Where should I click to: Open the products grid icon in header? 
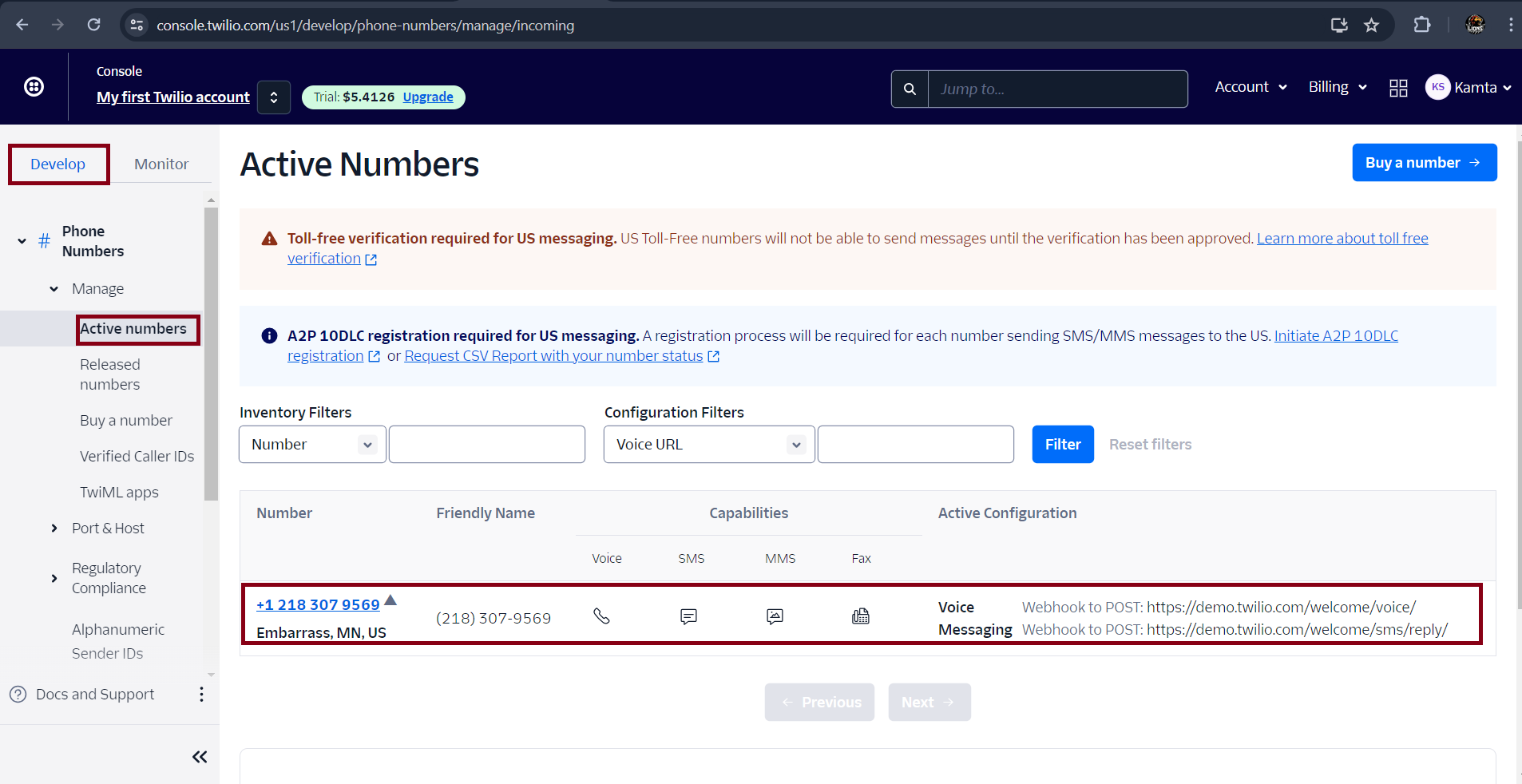pyautogui.click(x=1398, y=88)
